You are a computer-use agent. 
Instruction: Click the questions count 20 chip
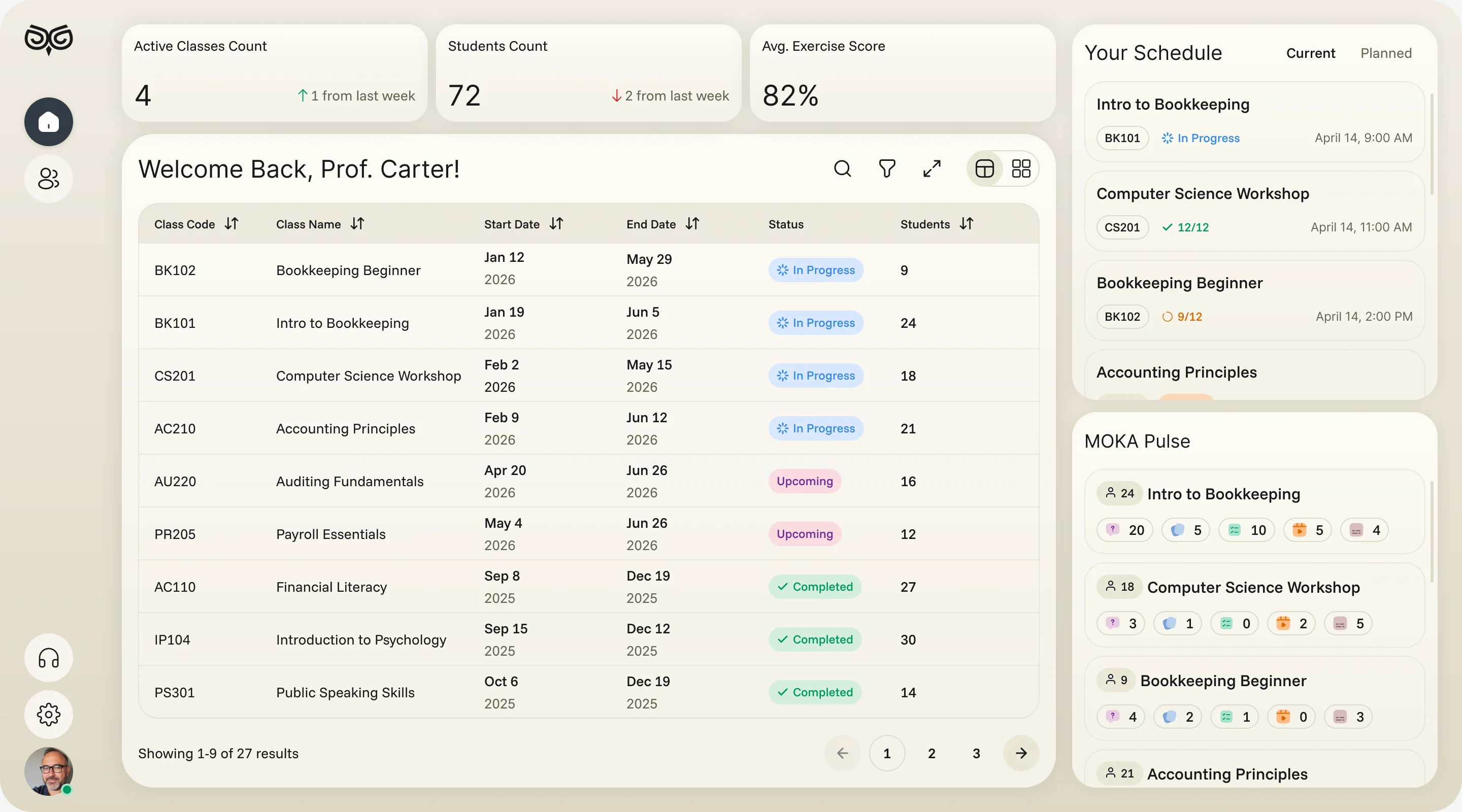click(x=1125, y=530)
